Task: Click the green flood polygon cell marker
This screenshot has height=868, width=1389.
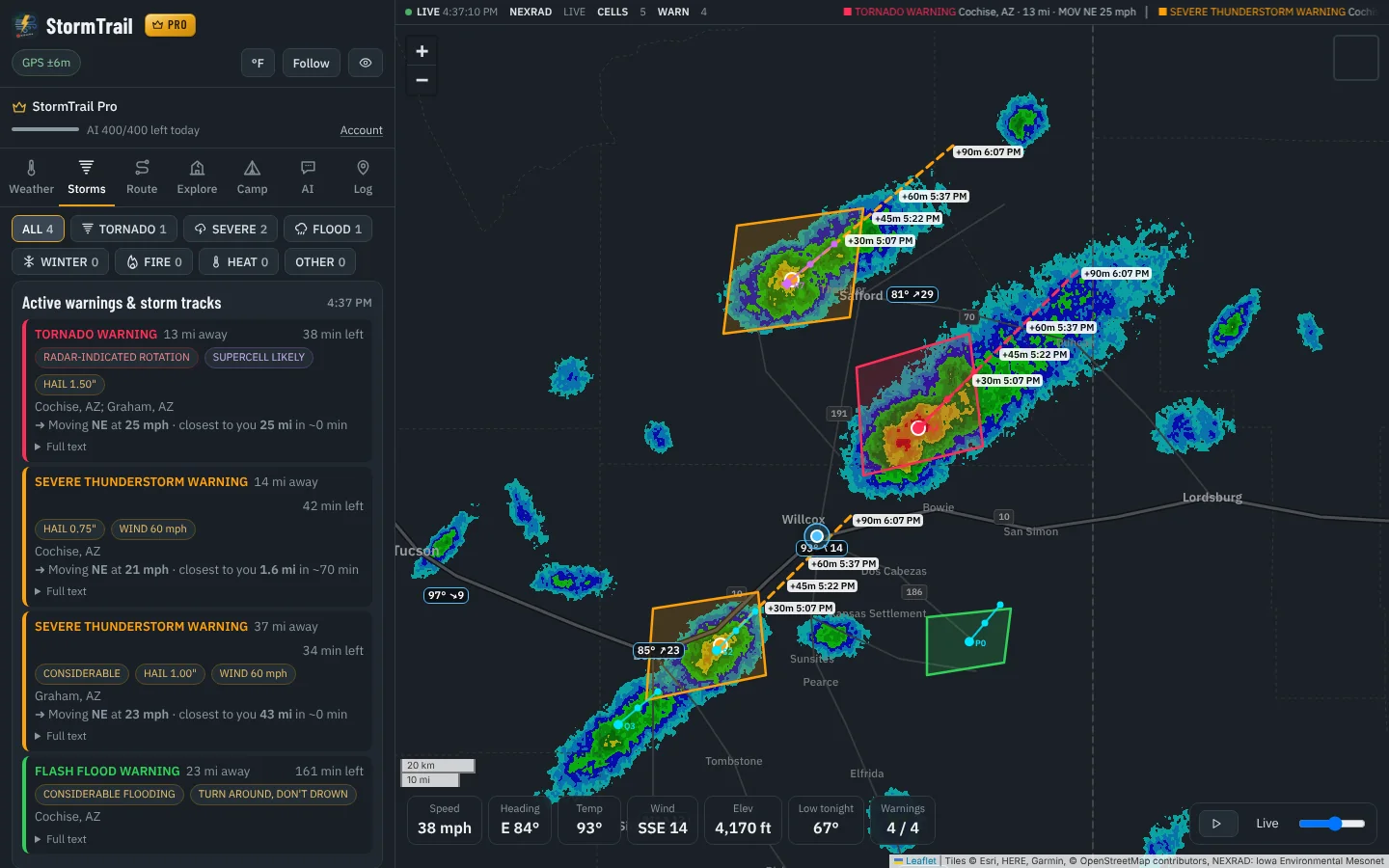Action: click(969, 641)
